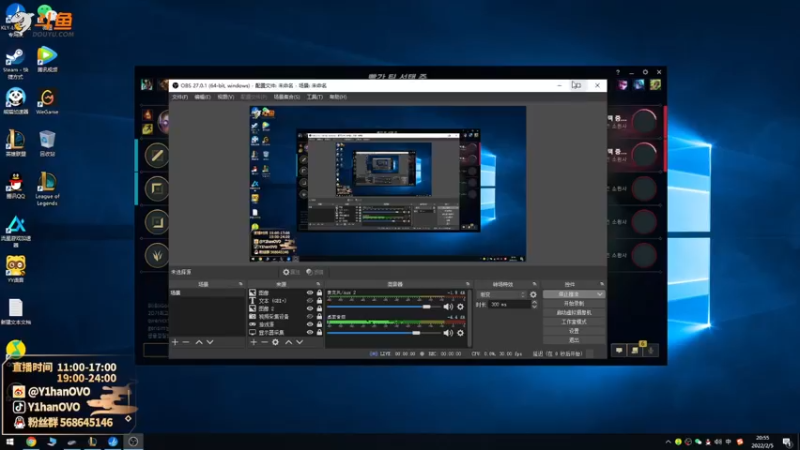
Task: Click the mixer panel vertical scrollbar
Action: point(470,316)
